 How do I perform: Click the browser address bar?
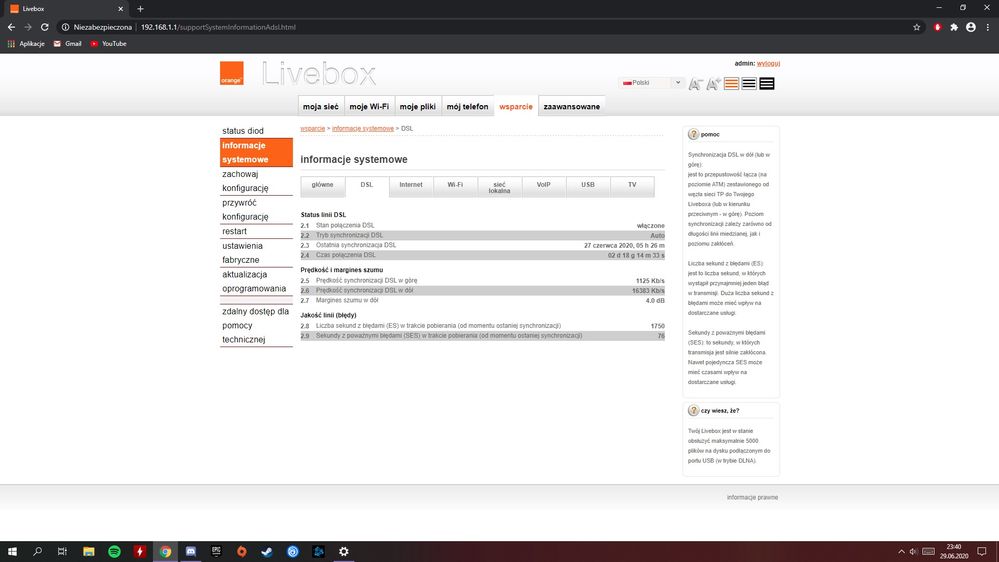[500, 27]
